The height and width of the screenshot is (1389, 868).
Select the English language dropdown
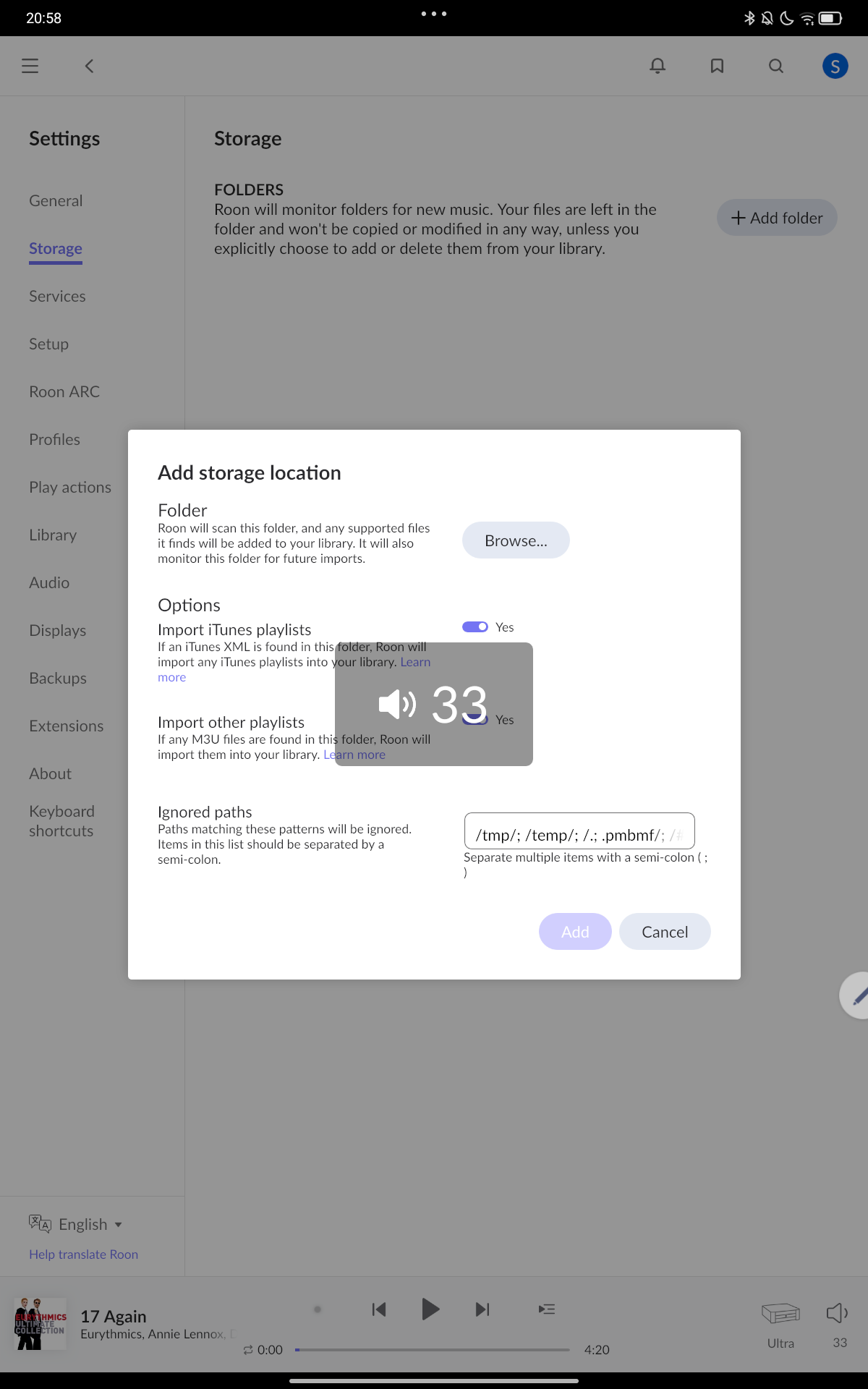[77, 1224]
